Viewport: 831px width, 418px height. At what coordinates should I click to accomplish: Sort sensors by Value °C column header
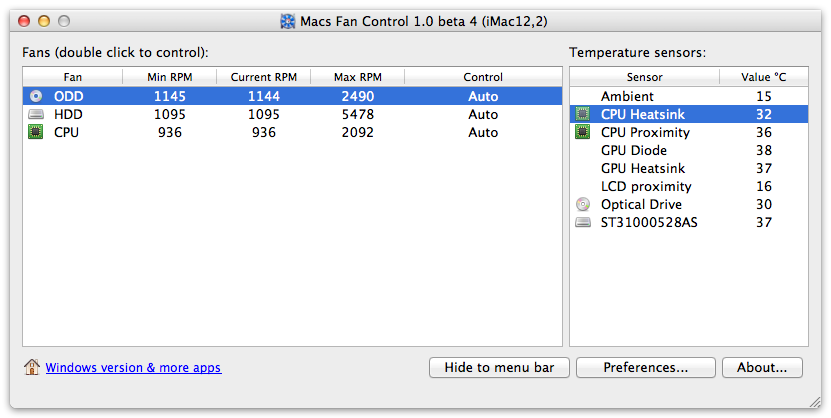763,77
